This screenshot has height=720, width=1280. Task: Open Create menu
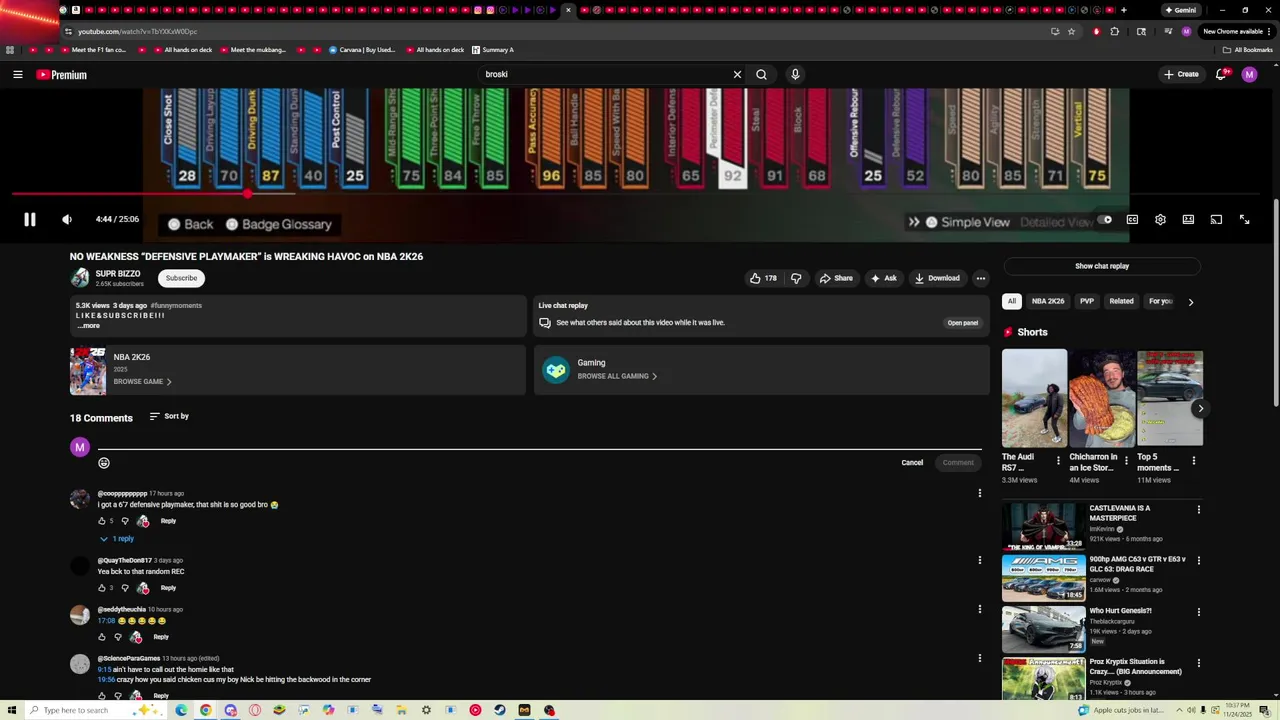[x=1180, y=74]
